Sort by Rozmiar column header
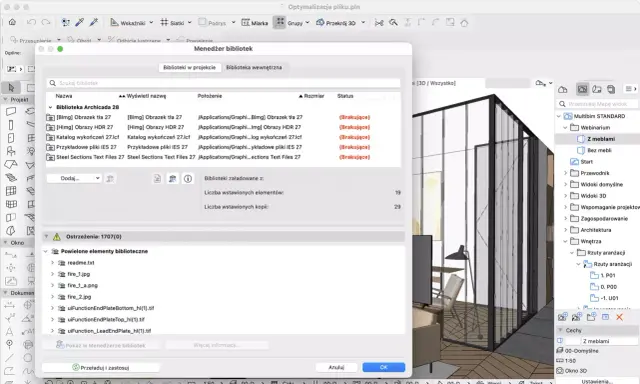 tap(313, 96)
